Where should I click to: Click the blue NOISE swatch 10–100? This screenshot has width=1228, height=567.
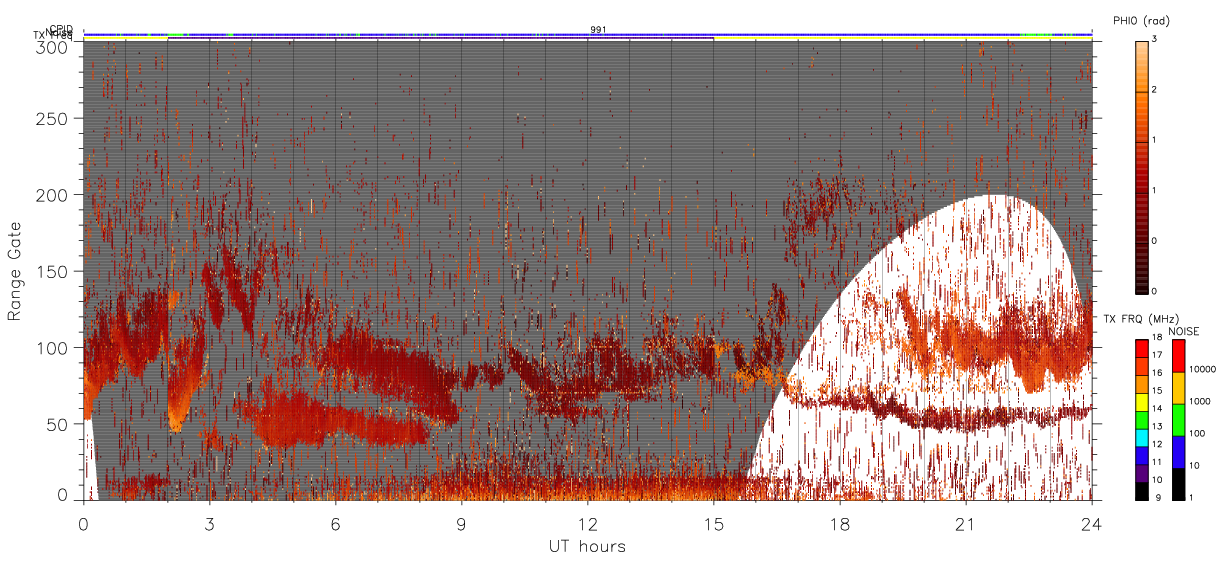click(1178, 452)
